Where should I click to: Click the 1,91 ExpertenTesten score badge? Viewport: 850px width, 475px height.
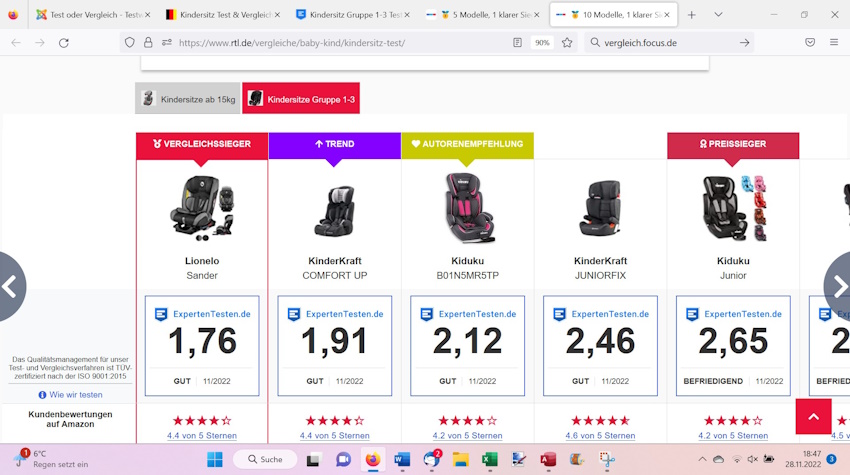point(334,346)
